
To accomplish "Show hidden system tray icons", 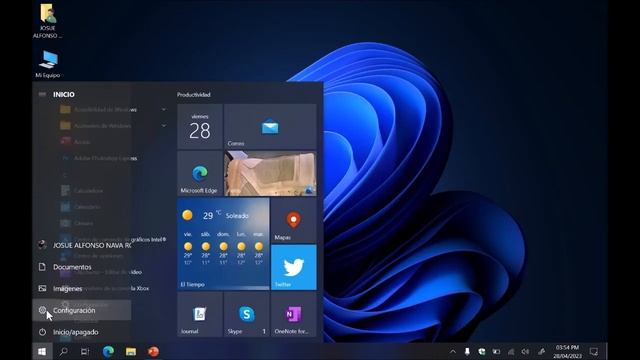I will (453, 351).
